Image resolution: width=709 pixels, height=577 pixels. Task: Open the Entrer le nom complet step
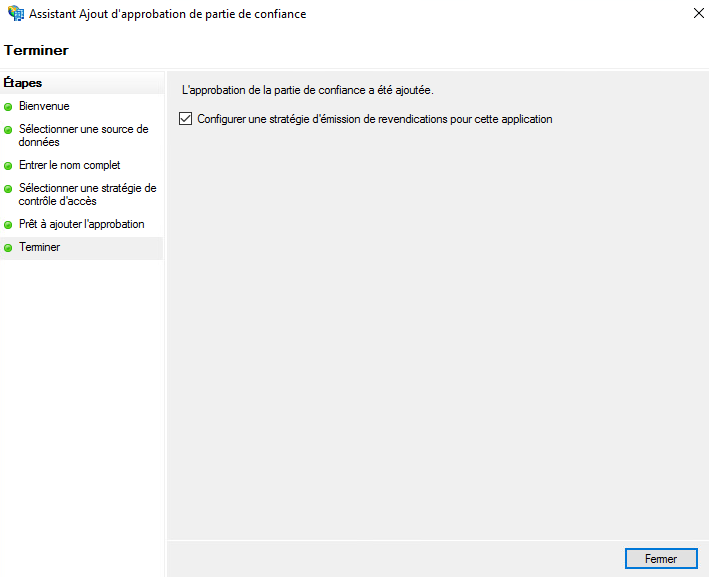click(69, 165)
